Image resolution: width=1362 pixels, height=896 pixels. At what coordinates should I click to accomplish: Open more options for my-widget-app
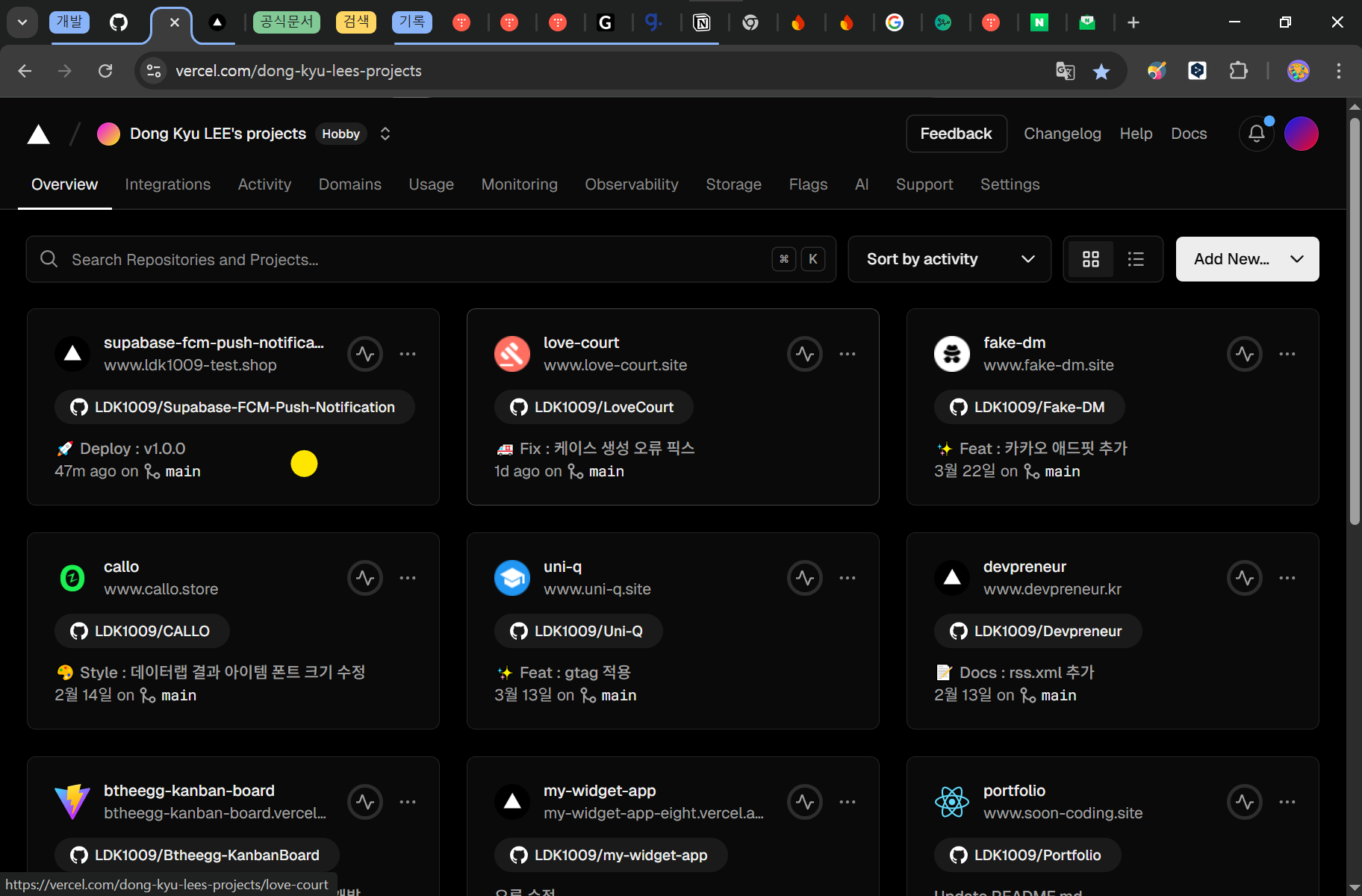(x=848, y=802)
